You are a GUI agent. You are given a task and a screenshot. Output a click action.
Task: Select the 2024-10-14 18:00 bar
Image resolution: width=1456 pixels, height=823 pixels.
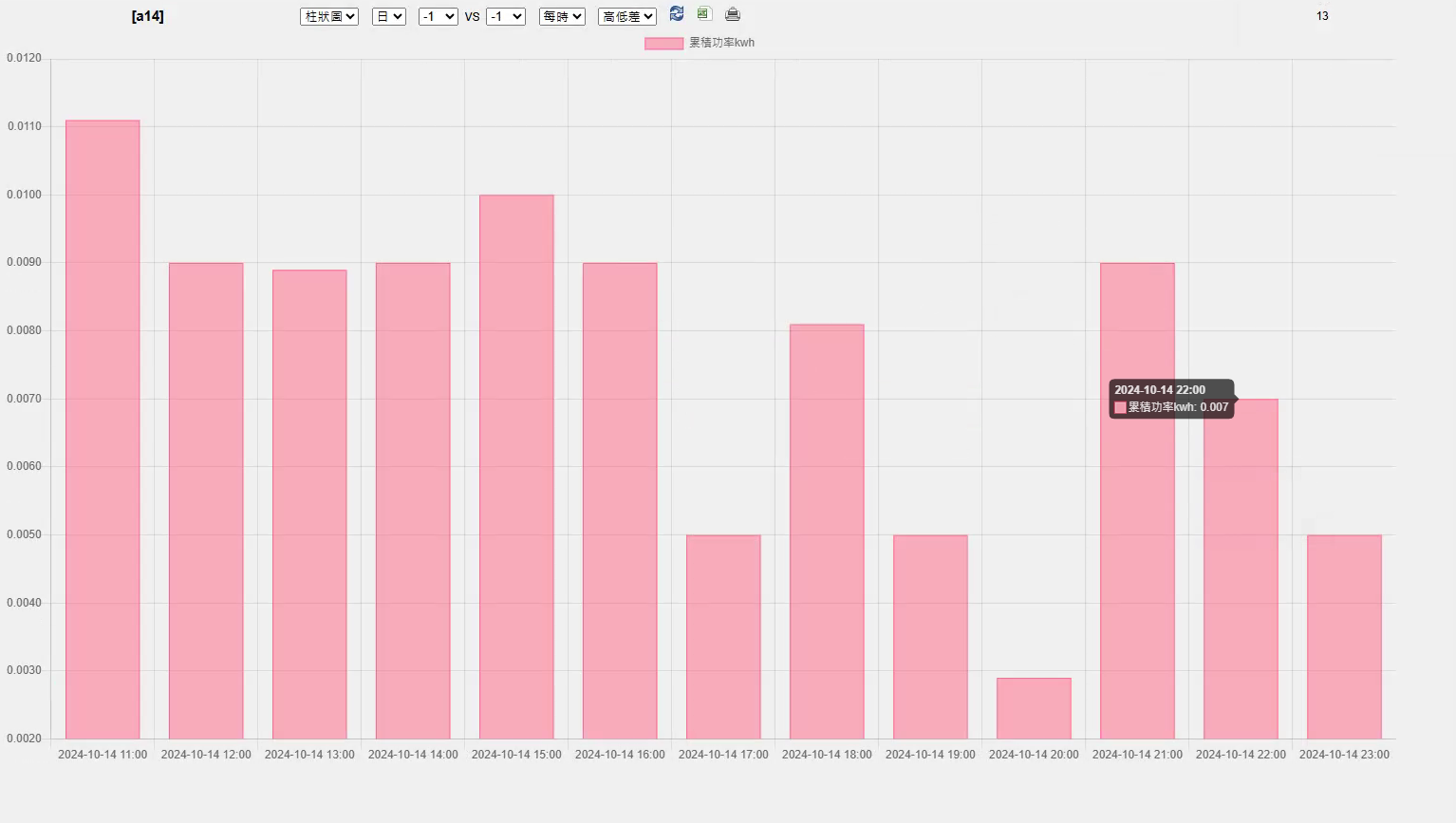point(827,532)
